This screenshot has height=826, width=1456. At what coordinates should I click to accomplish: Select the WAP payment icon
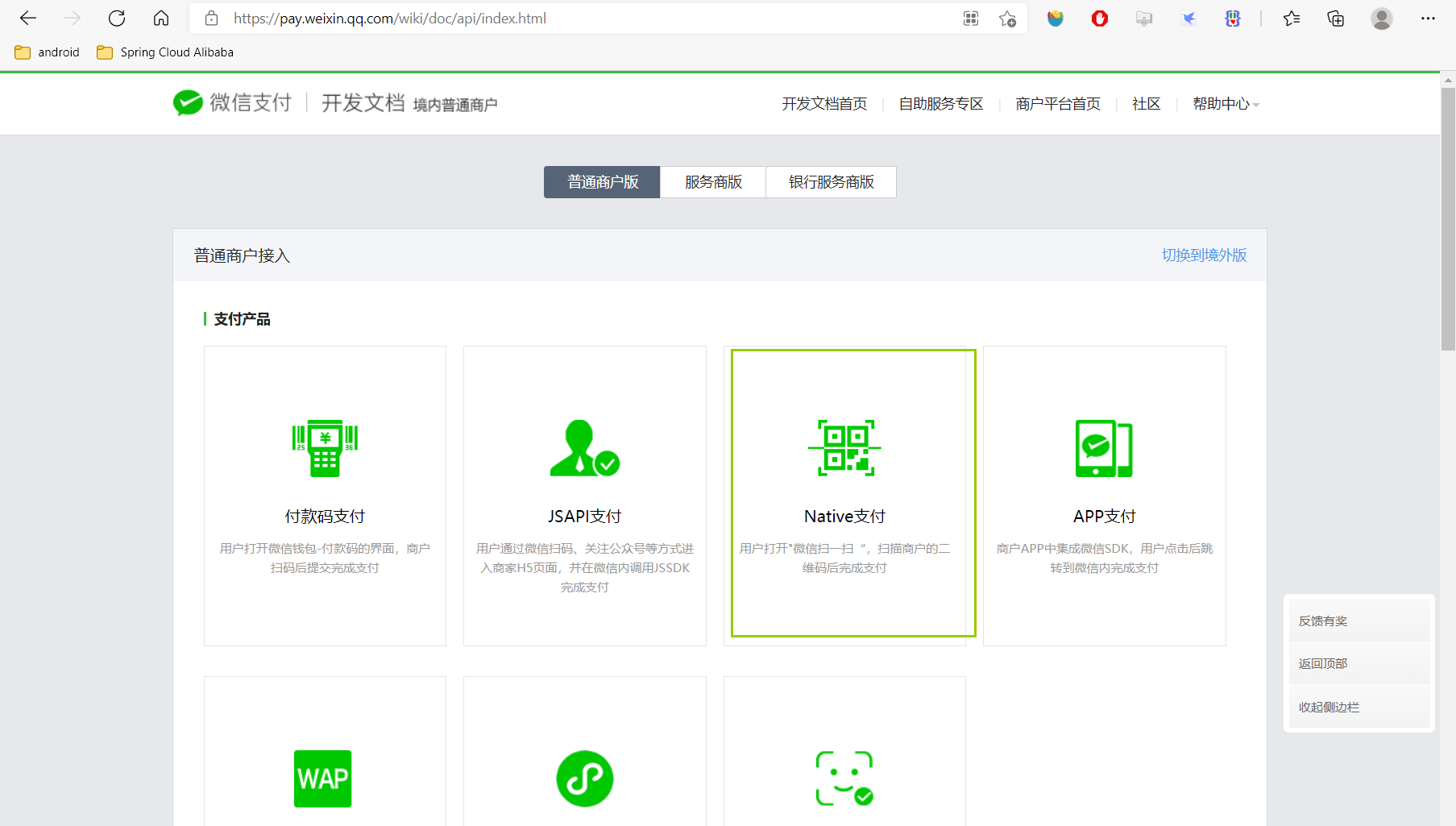[x=323, y=778]
